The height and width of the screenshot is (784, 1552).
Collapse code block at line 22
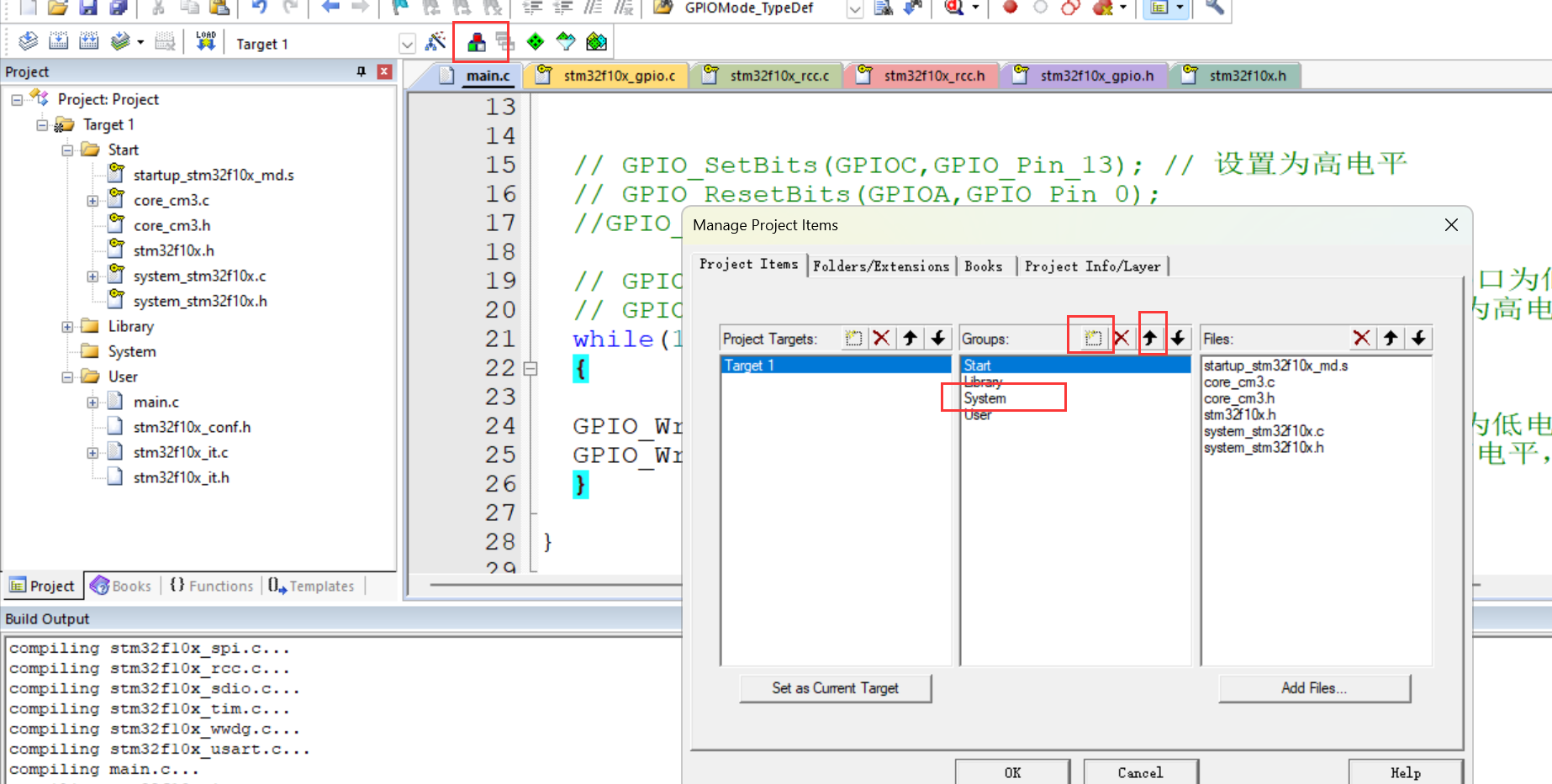pos(531,368)
